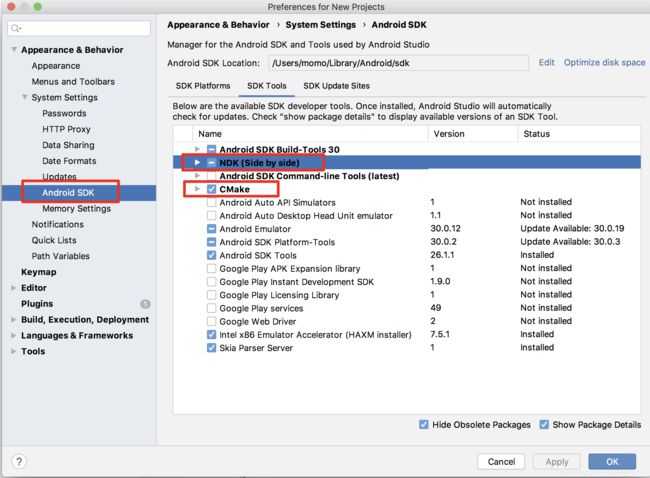Click the '26.1.1' version cell
Viewport: 650px width, 478px height.
pyautogui.click(x=442, y=255)
